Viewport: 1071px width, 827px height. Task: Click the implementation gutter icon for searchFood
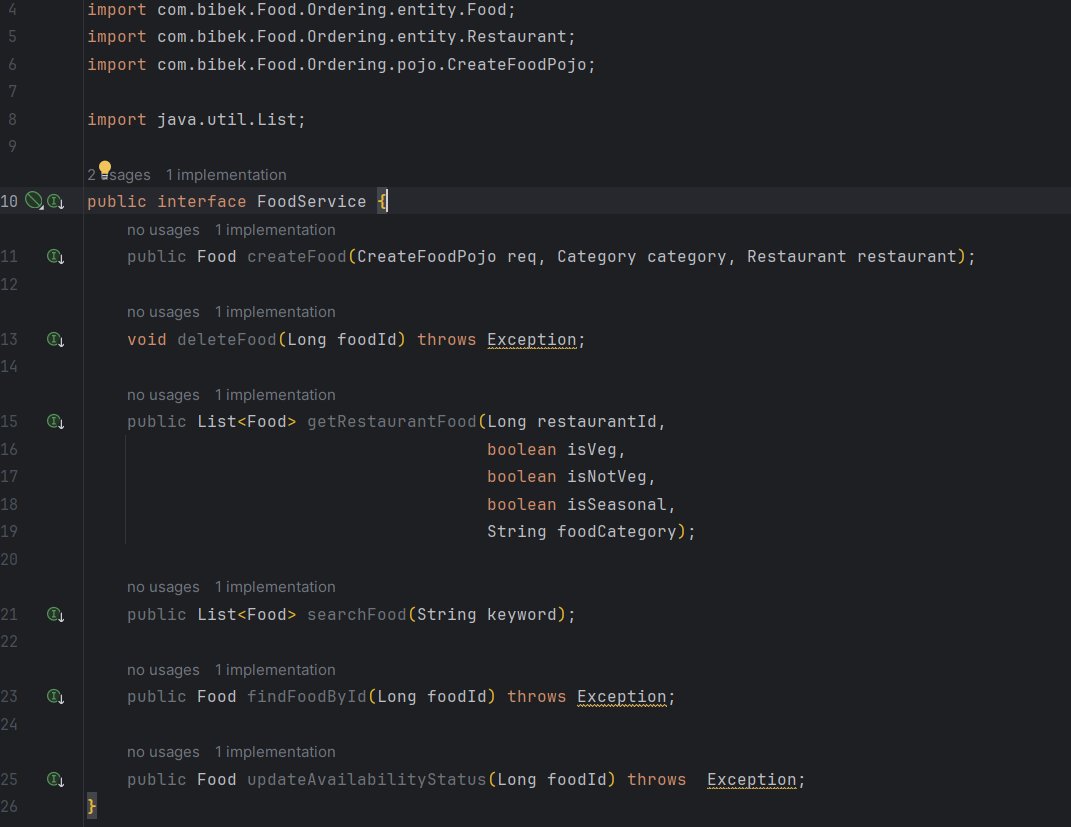55,615
